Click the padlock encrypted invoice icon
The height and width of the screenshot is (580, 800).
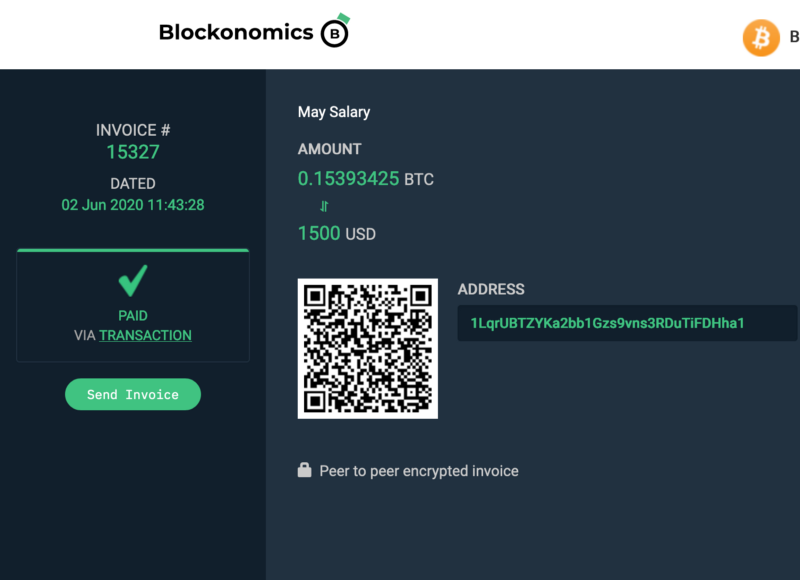(x=305, y=470)
